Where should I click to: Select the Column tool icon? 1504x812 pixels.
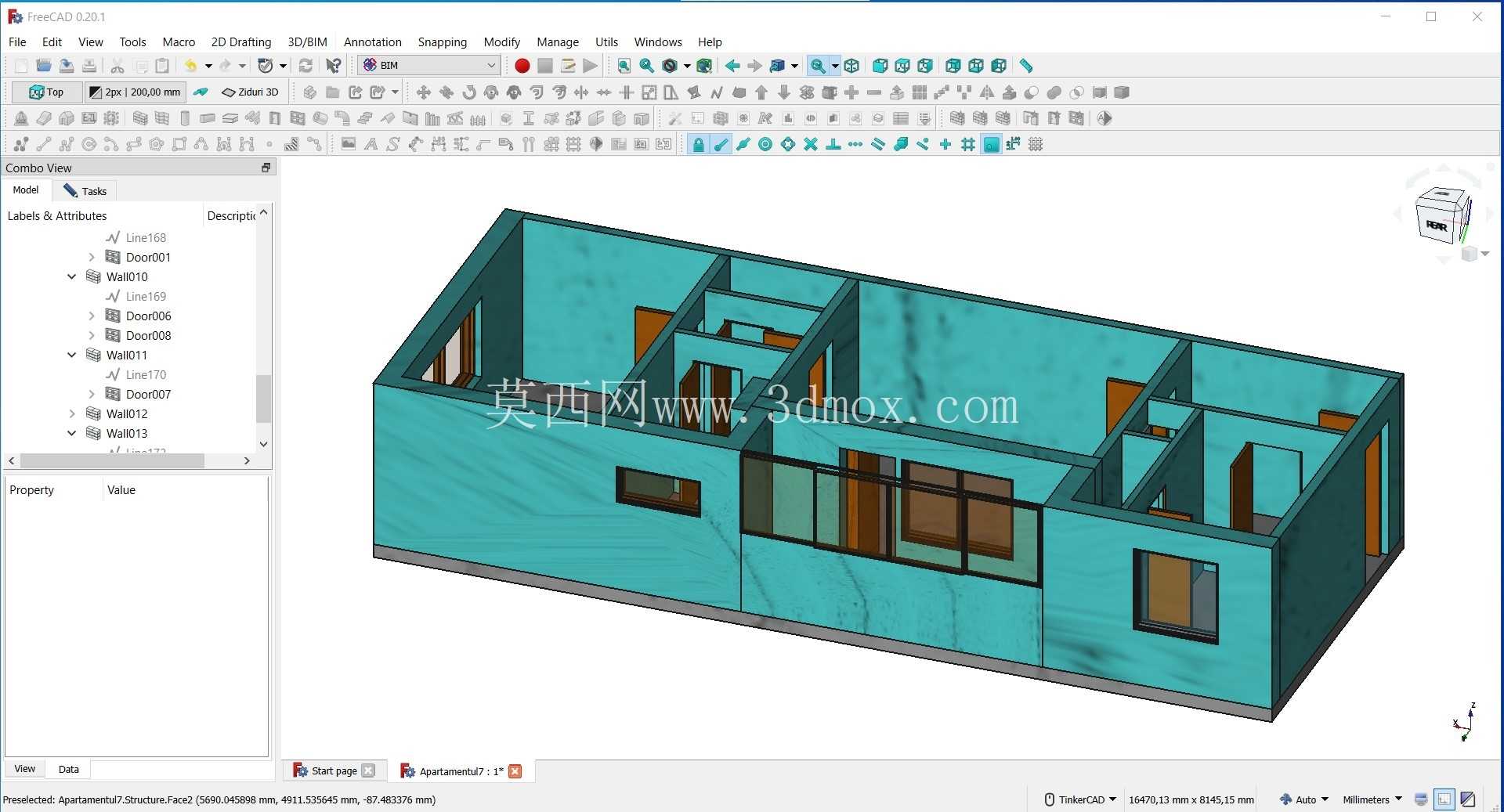[185, 118]
